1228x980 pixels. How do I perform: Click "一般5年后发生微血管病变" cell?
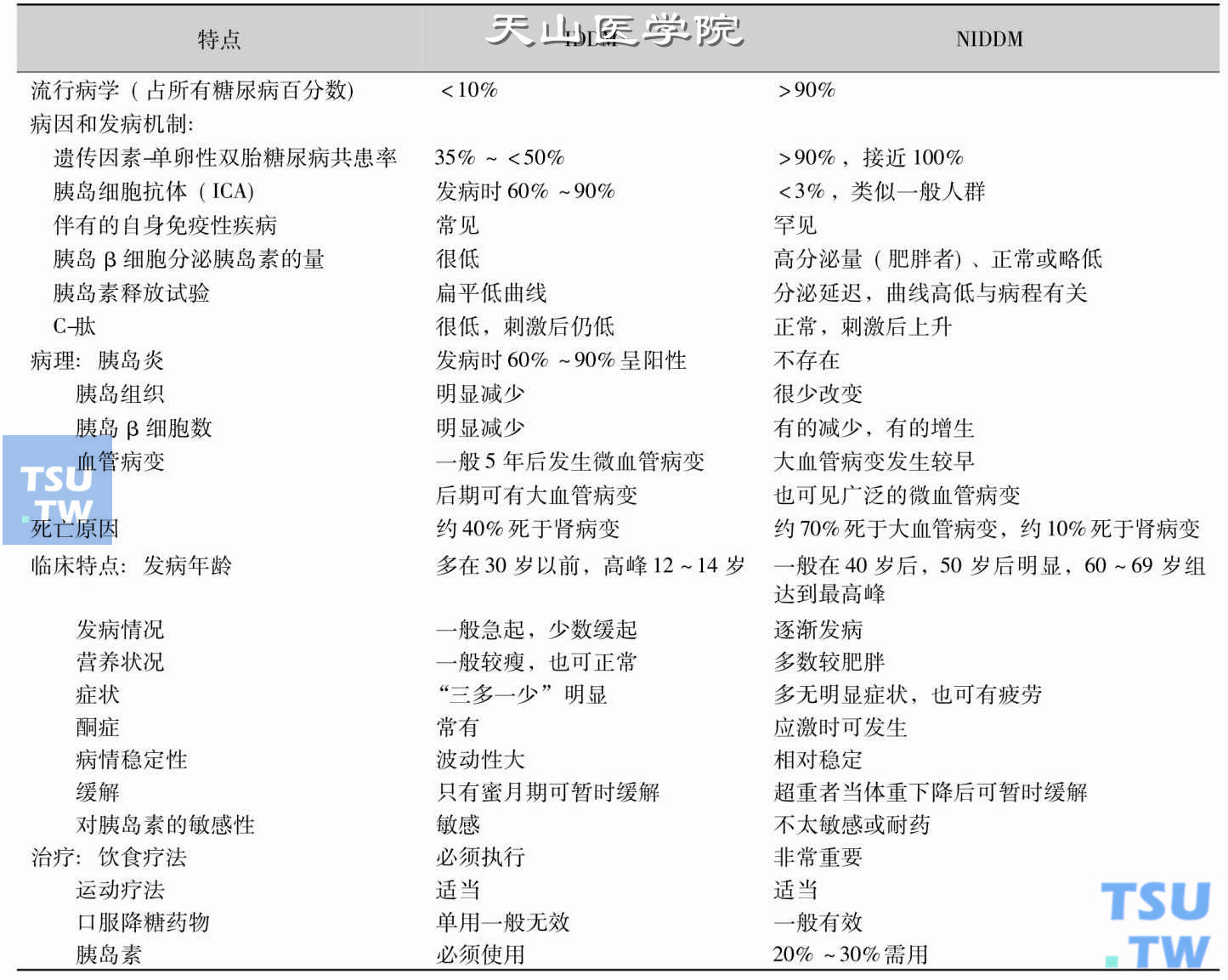pyautogui.click(x=570, y=462)
